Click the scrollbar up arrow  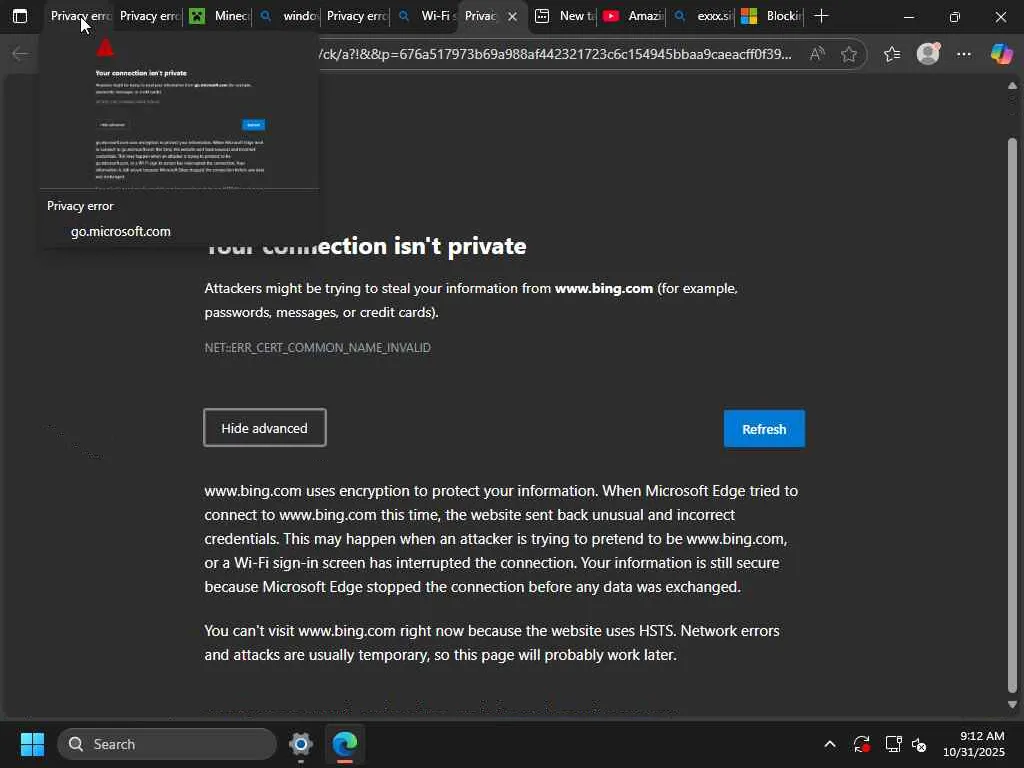(x=1012, y=86)
